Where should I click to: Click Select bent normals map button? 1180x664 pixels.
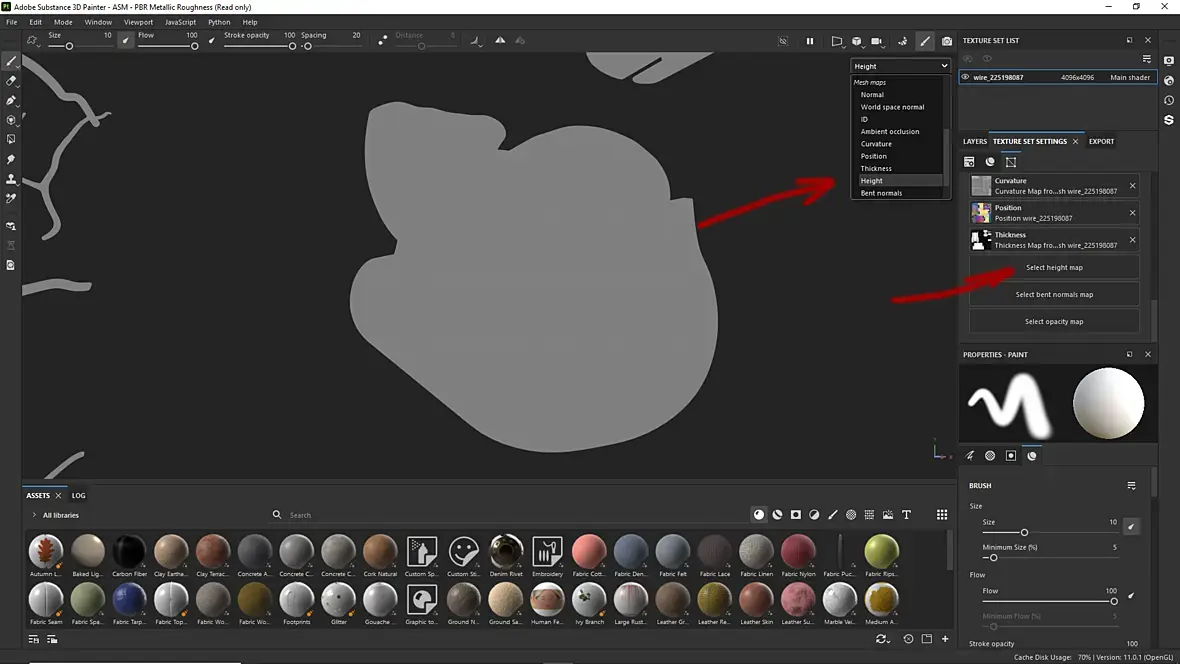click(x=1054, y=294)
